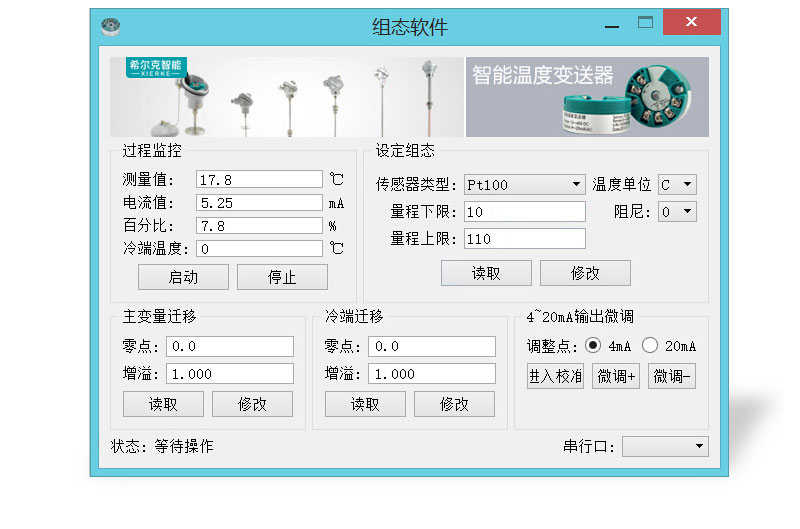
Task: Expand the 温度单位 dropdown
Action: tap(677, 184)
